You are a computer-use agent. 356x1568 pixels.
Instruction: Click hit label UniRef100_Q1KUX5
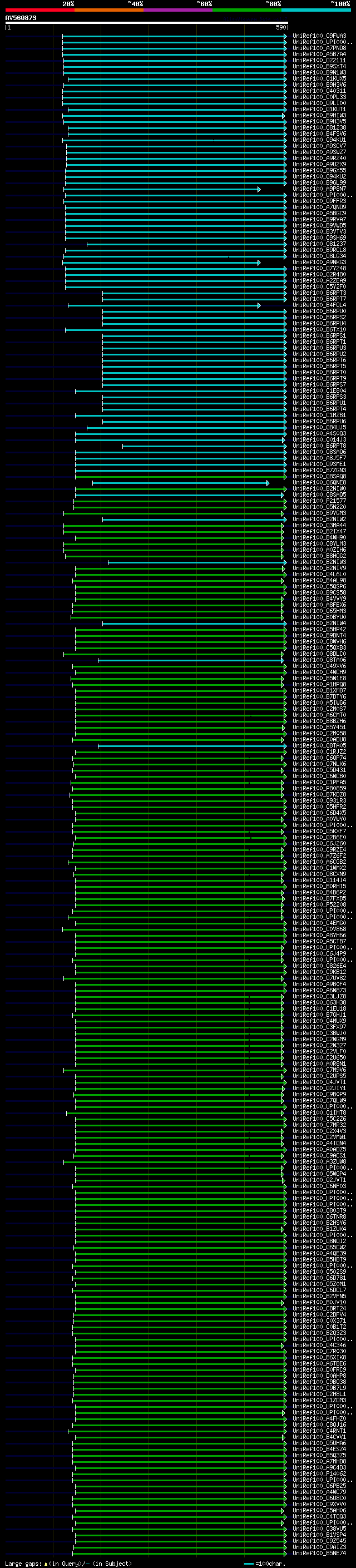pyautogui.click(x=319, y=78)
